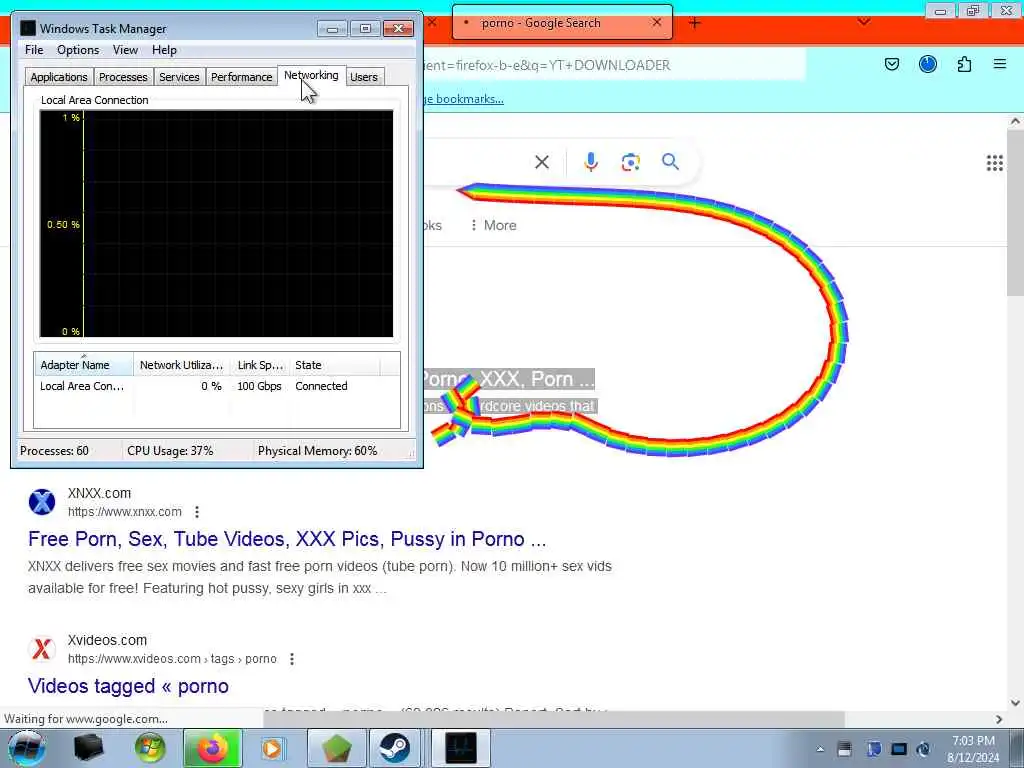Image resolution: width=1024 pixels, height=768 pixels.
Task: Open the media player taskbar icon
Action: pos(272,748)
